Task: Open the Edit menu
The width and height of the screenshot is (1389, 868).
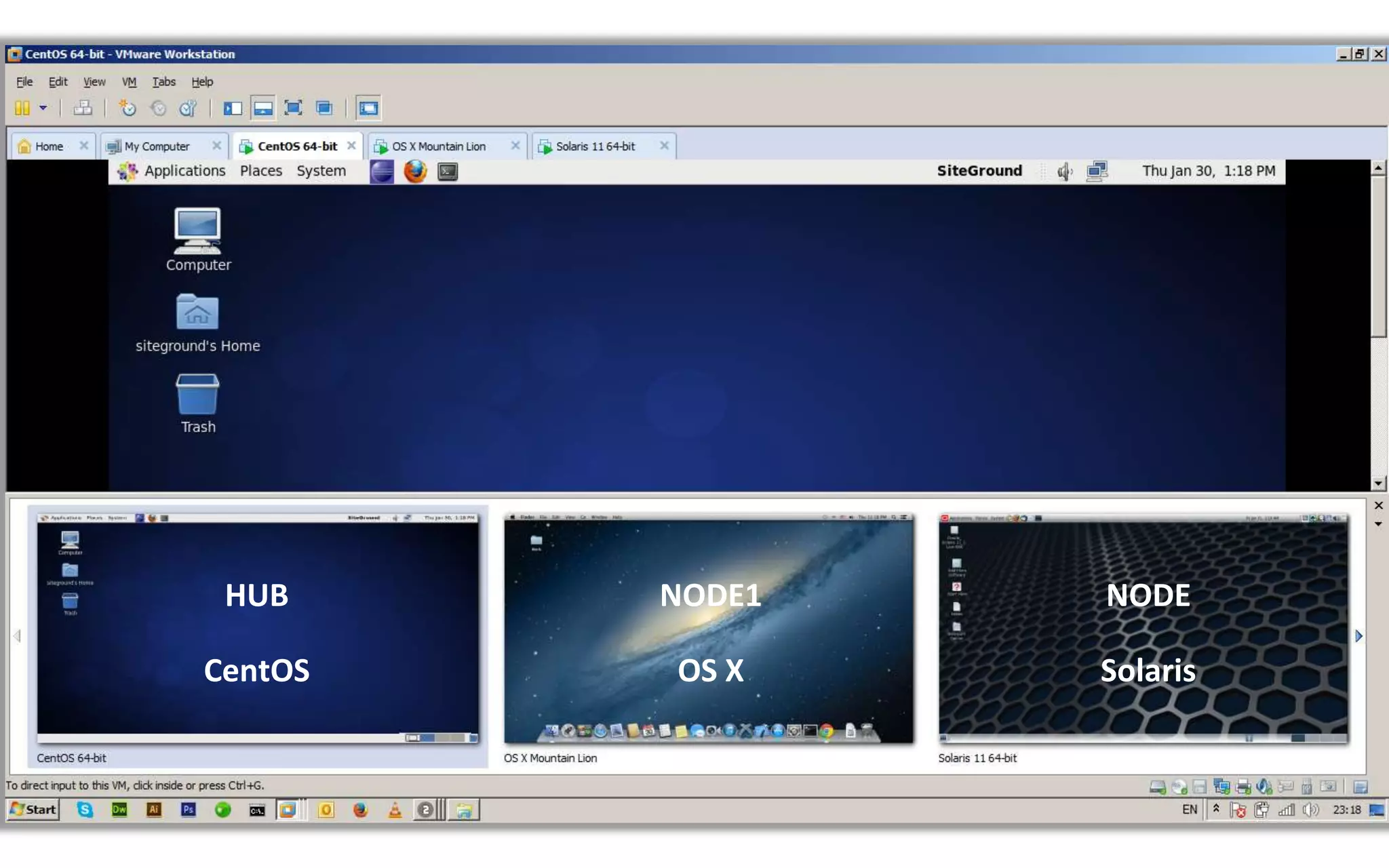Action: pos(58,81)
